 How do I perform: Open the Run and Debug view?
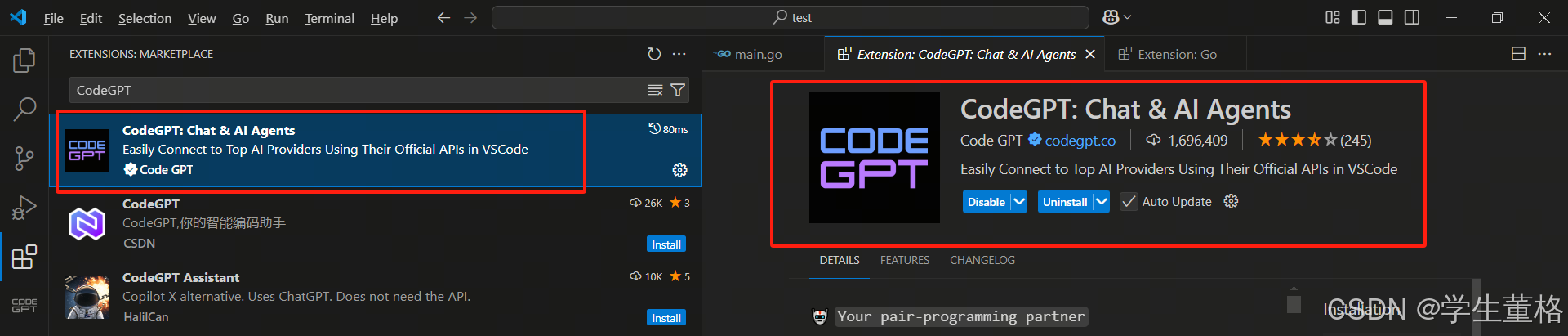click(24, 207)
